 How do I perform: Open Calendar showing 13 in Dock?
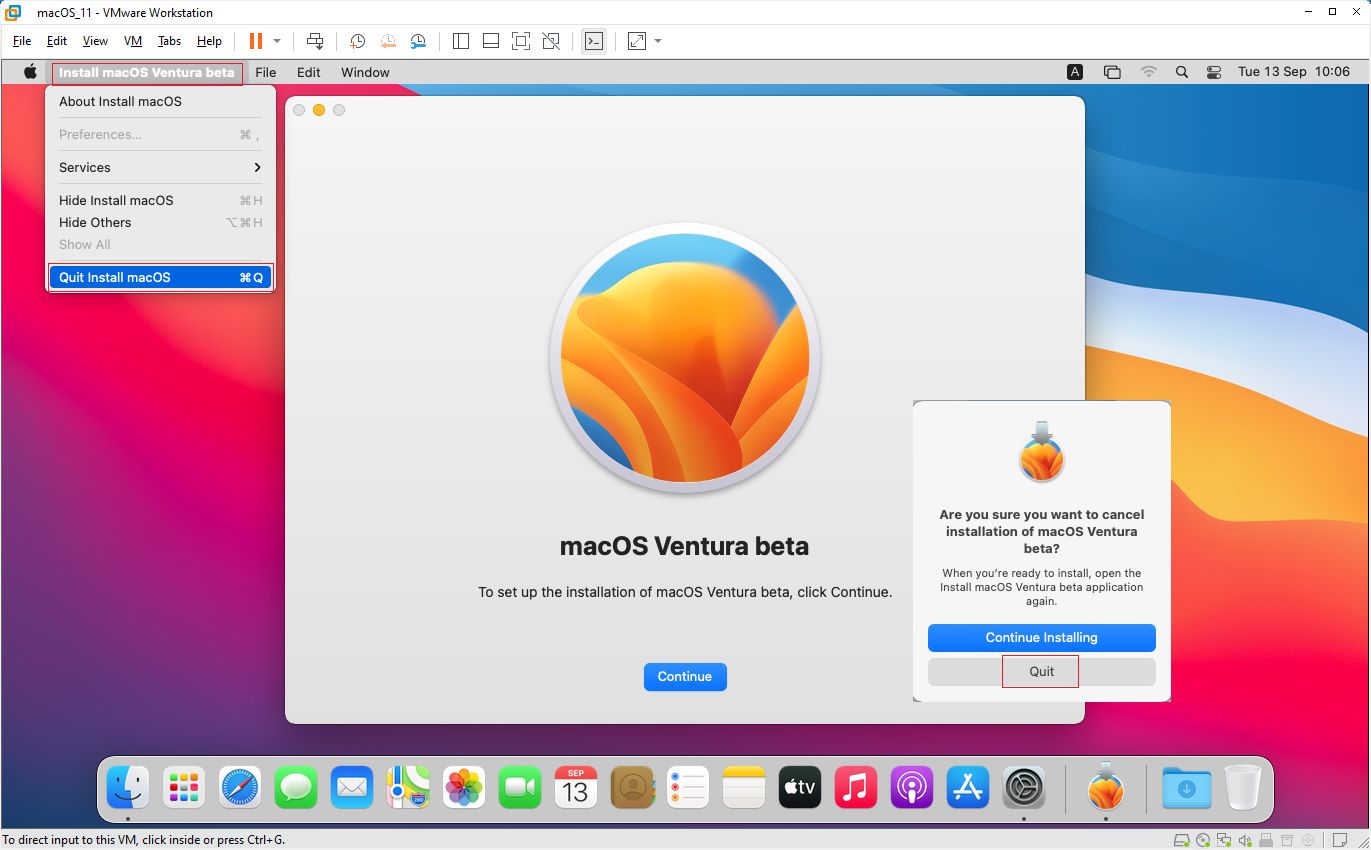pyautogui.click(x=576, y=788)
